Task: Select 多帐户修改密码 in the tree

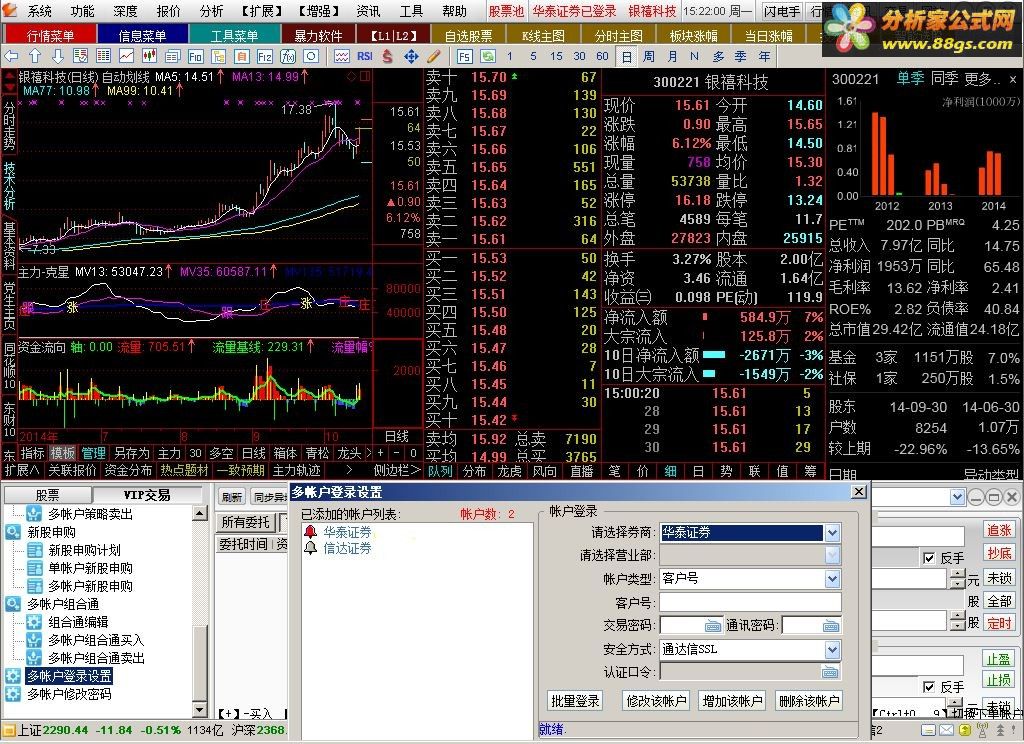Action: click(x=69, y=694)
